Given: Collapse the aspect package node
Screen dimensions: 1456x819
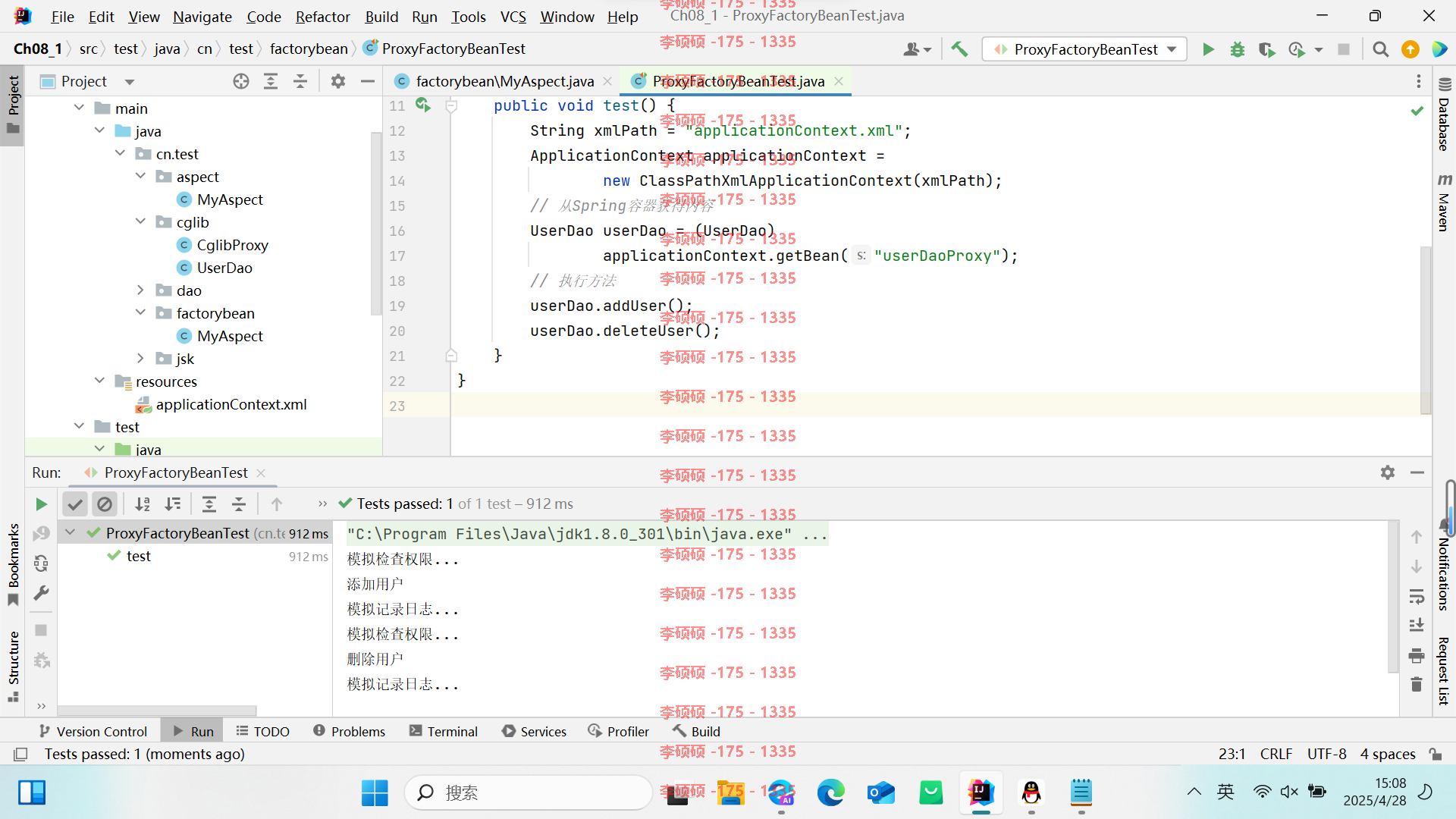Looking at the screenshot, I should 141,177.
